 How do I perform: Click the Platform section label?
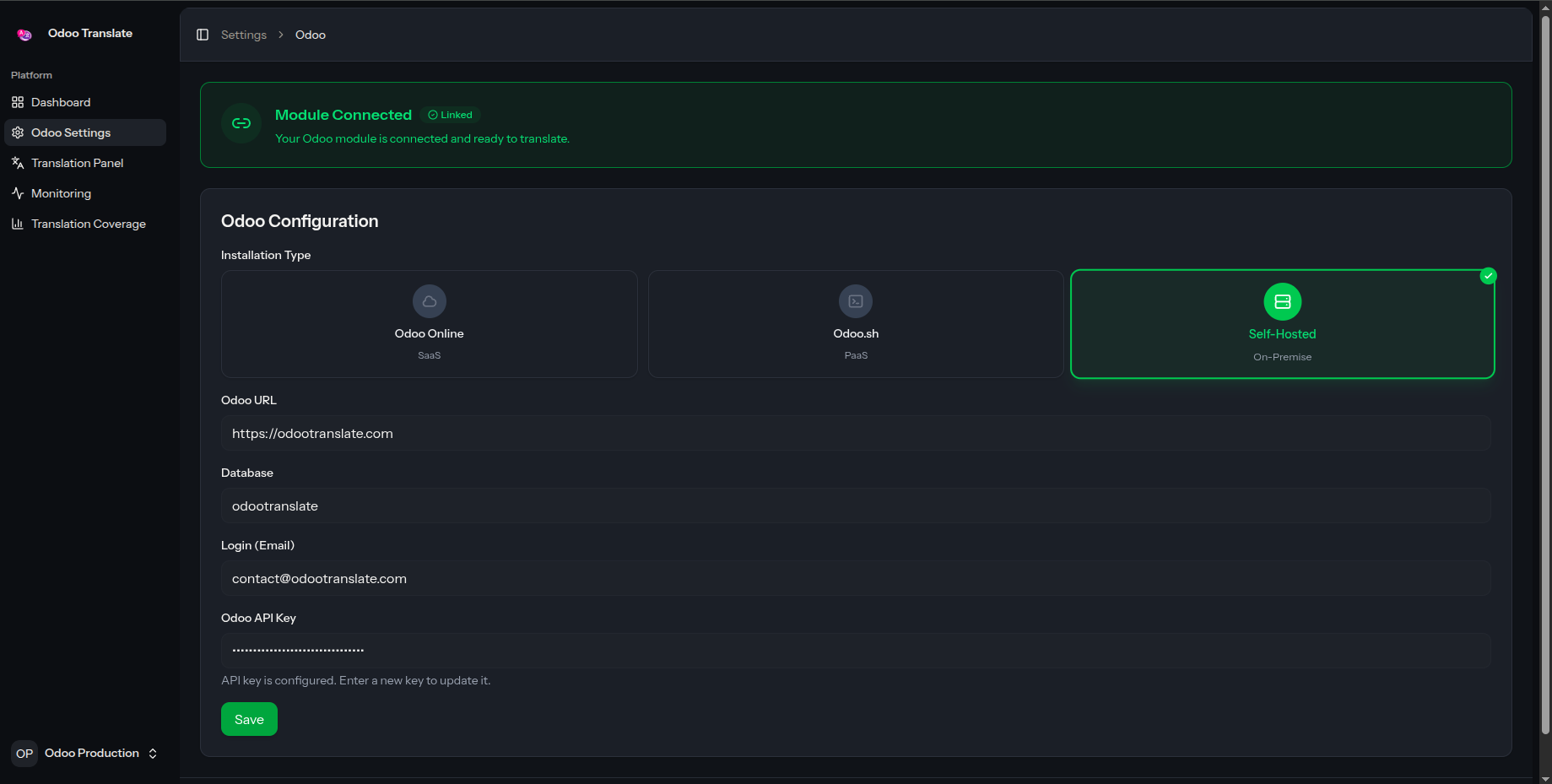pyautogui.click(x=31, y=75)
